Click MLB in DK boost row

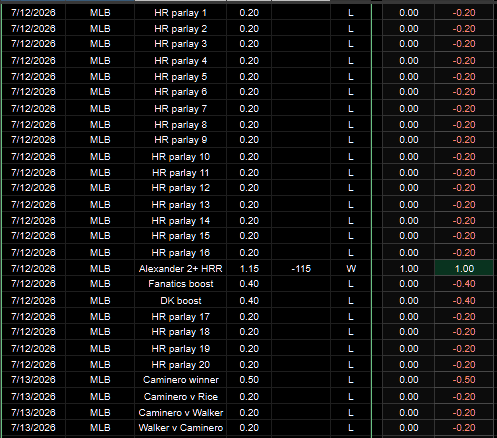click(100, 301)
